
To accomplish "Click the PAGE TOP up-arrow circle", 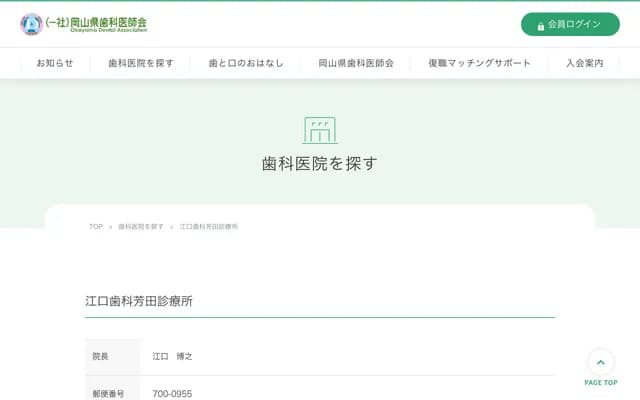I will (601, 362).
